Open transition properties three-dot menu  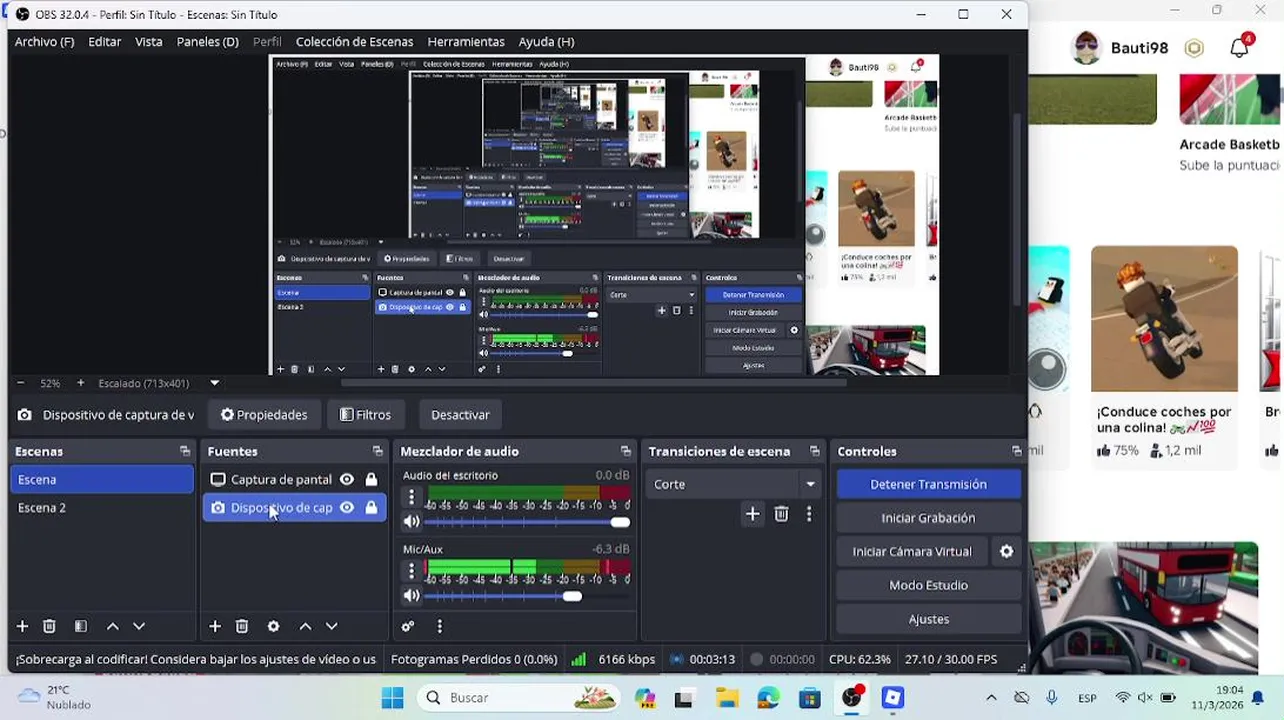tap(809, 514)
